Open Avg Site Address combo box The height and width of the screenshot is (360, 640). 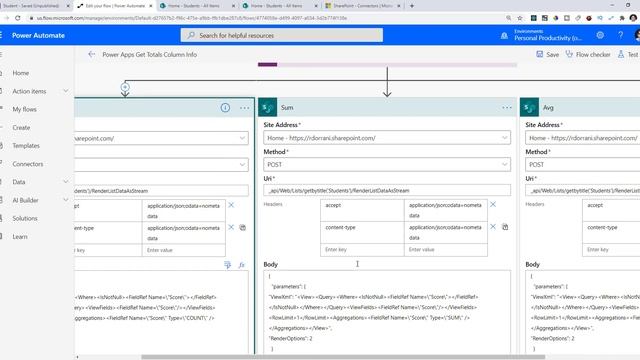pos(582,138)
